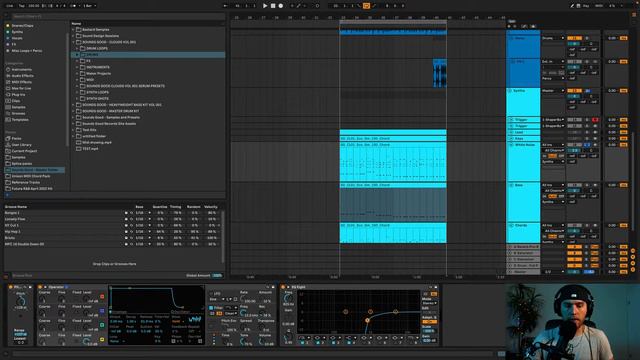
Task: Open the EQ Eight Mode Stereo dropdown
Action: [429, 303]
